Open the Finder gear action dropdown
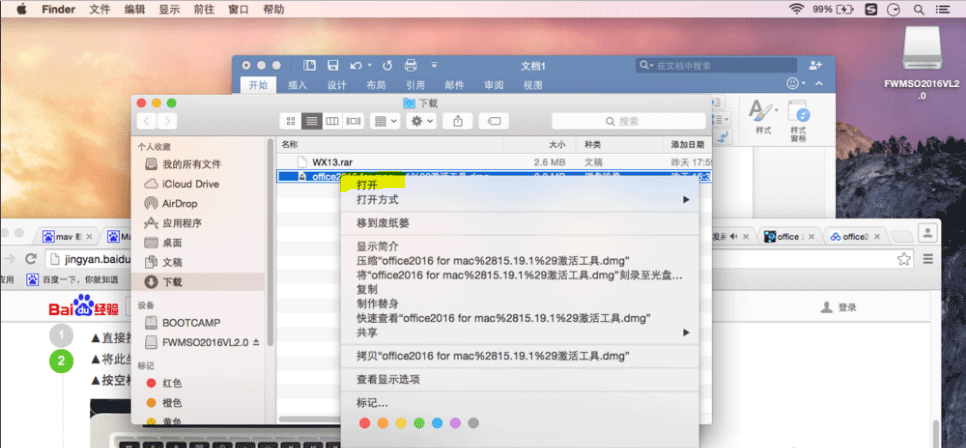 click(x=422, y=121)
